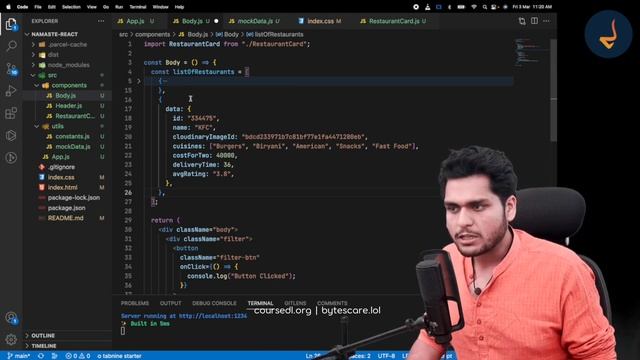The width and height of the screenshot is (640, 360).
Task: Click components breadcrumb in editor path
Action: pyautogui.click(x=152, y=34)
